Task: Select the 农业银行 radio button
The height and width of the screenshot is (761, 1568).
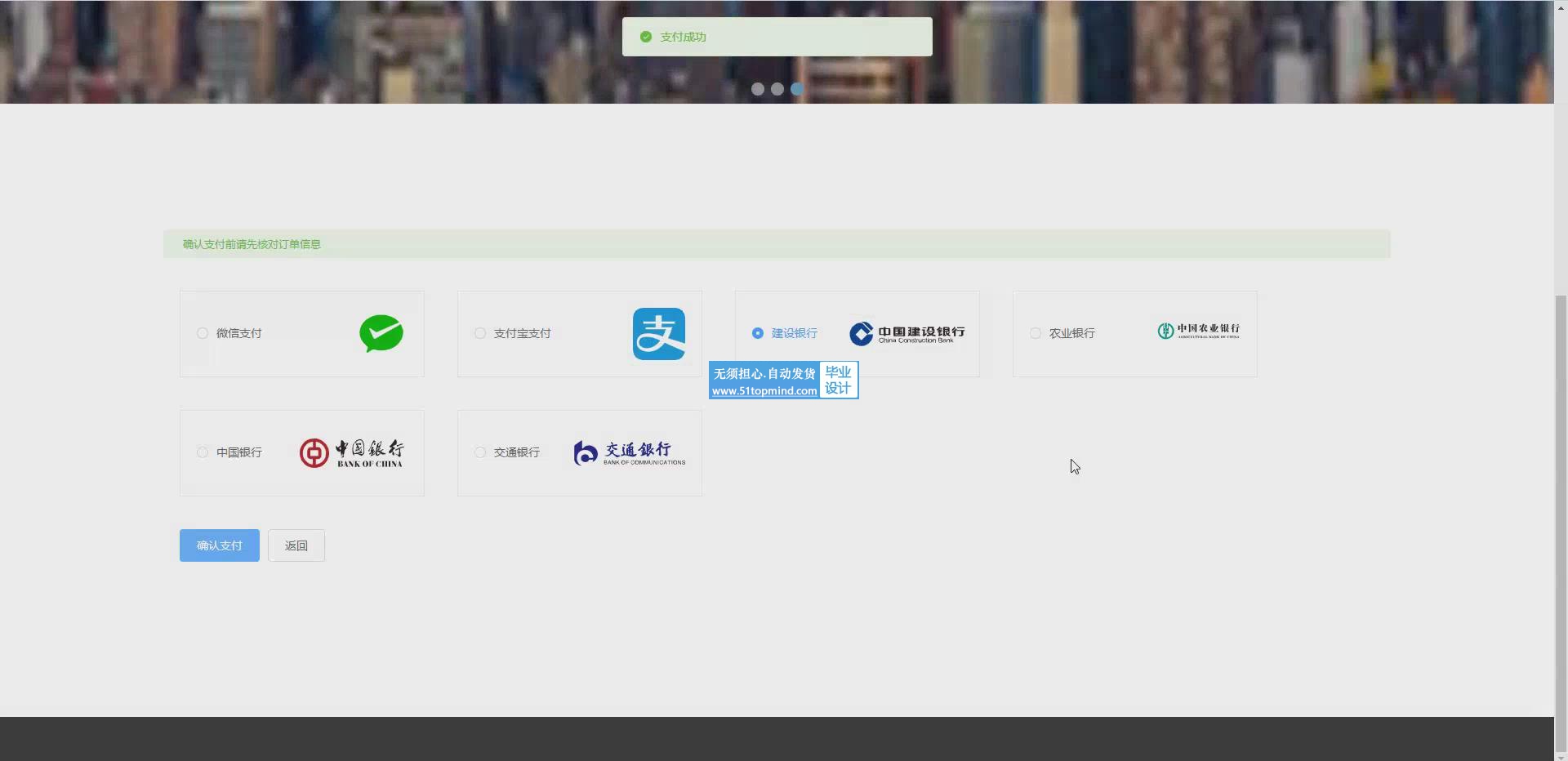Action: click(1036, 333)
